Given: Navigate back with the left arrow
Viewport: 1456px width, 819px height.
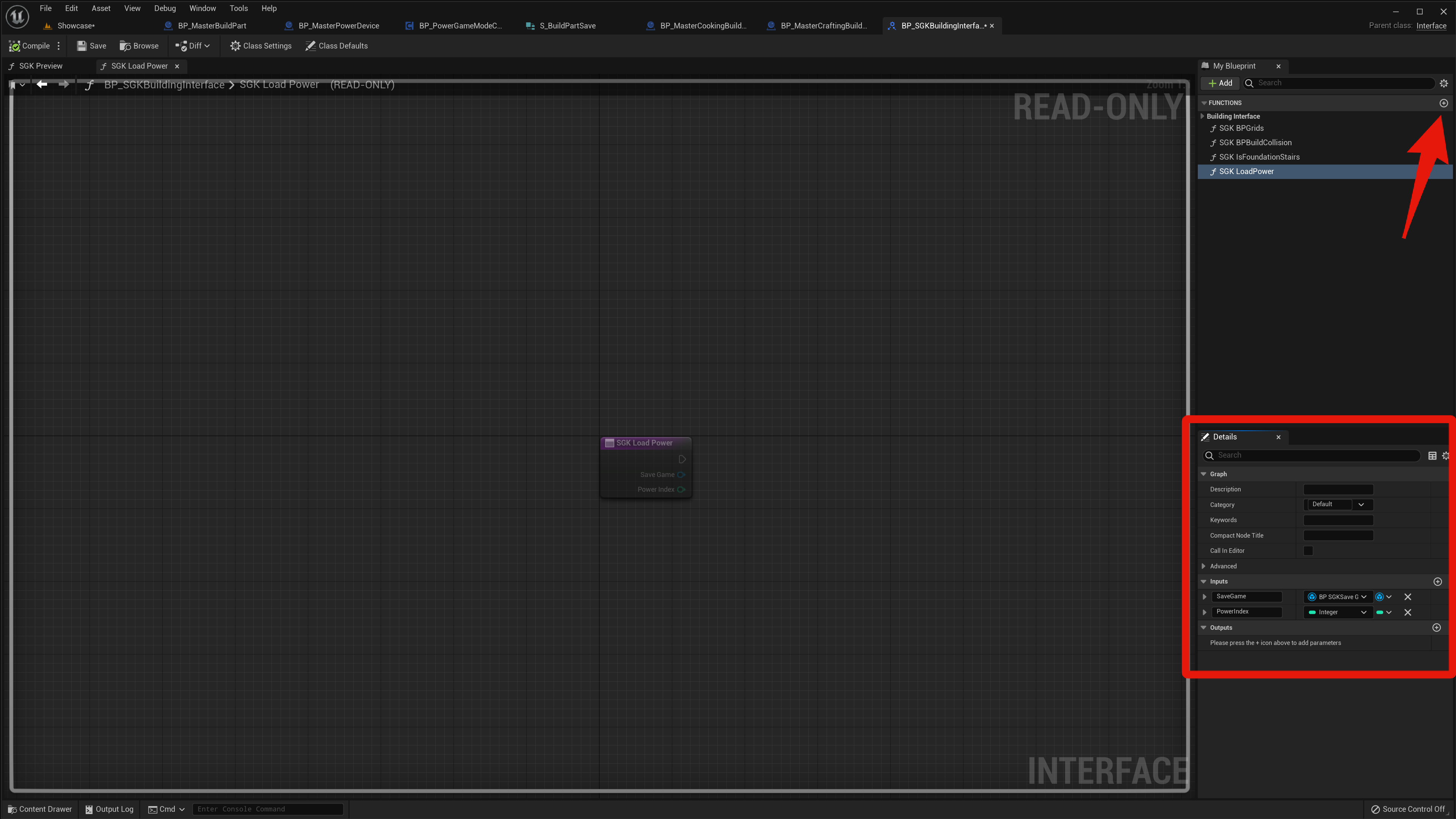Looking at the screenshot, I should [42, 84].
